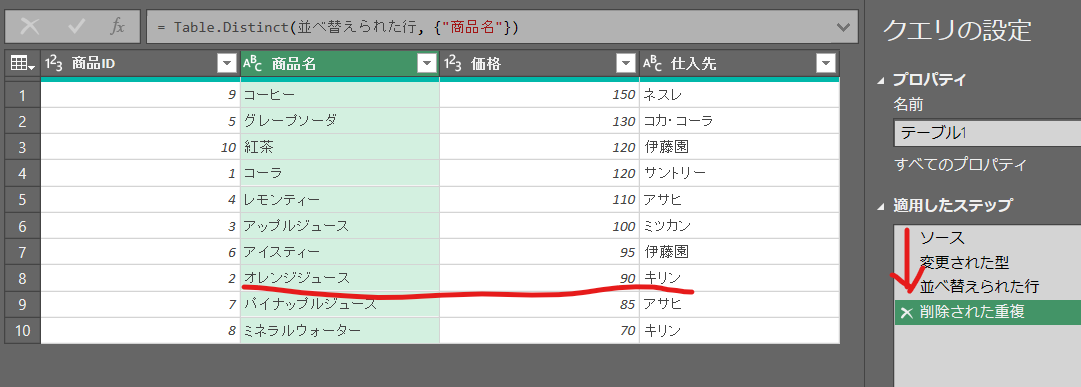
Task: Collapse the プロパティ section
Action: point(880,80)
